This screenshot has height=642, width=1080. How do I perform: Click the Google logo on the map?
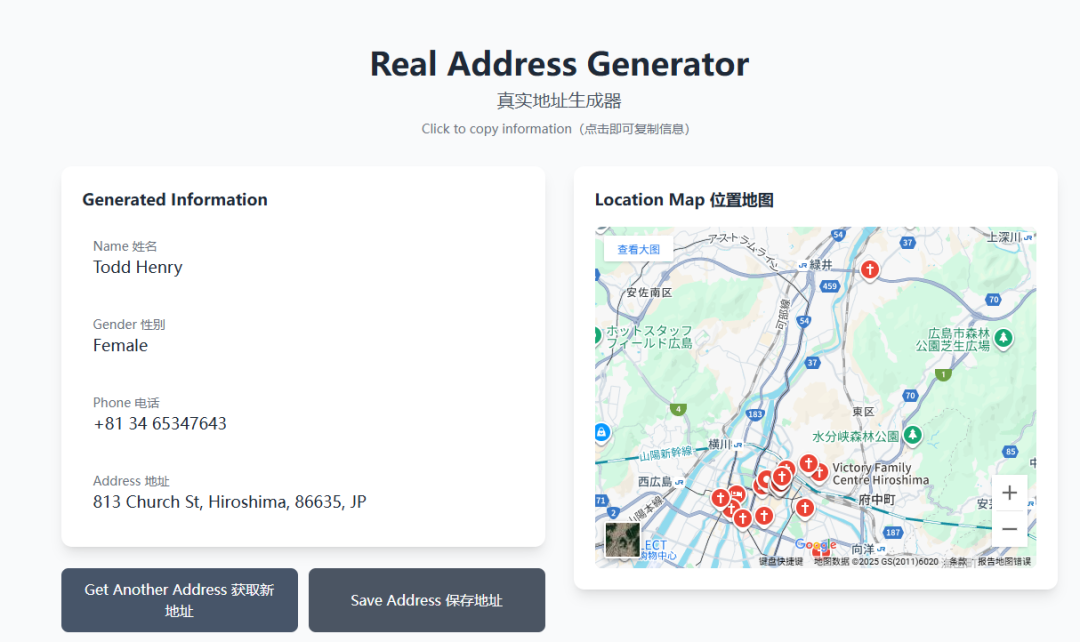[817, 544]
